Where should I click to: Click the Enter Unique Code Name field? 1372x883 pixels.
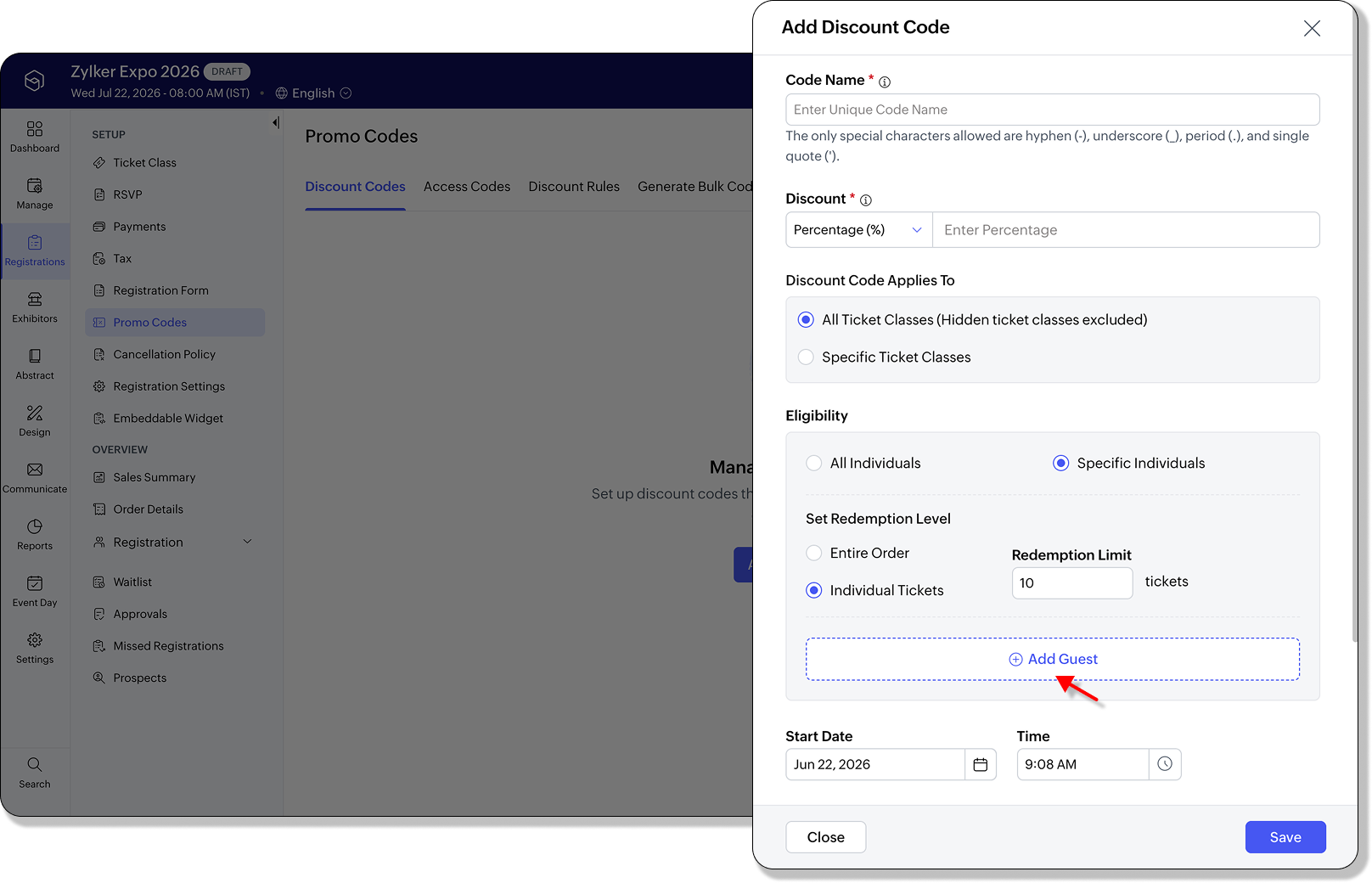(x=1053, y=110)
